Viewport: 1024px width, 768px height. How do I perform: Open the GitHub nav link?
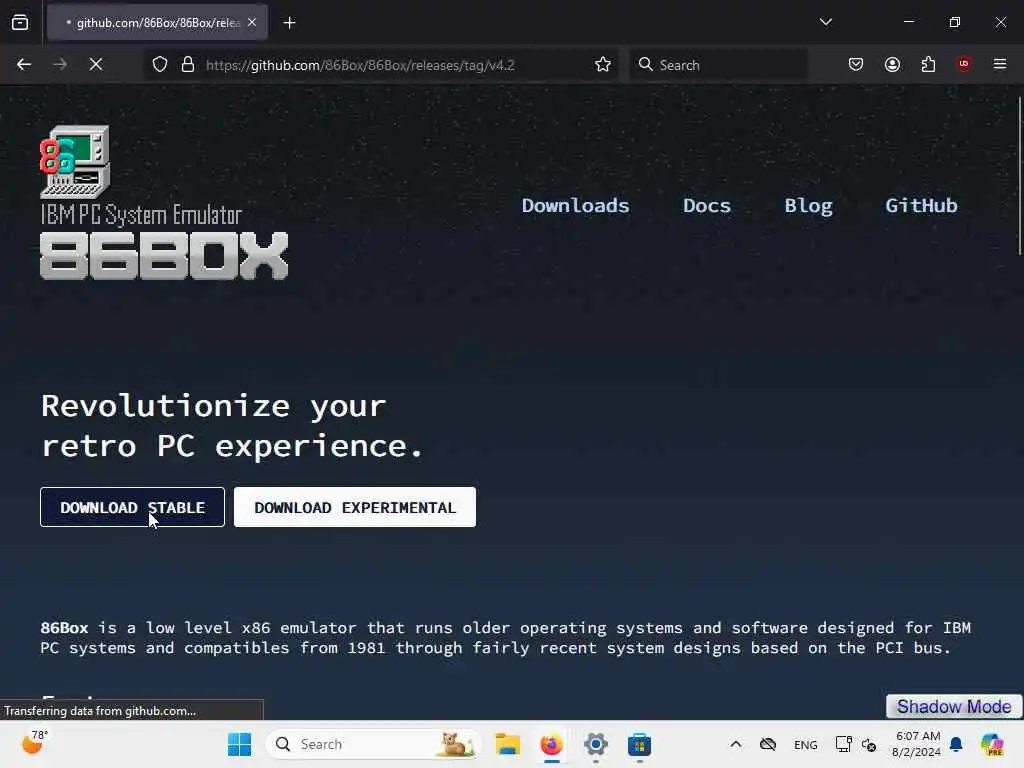tap(921, 206)
